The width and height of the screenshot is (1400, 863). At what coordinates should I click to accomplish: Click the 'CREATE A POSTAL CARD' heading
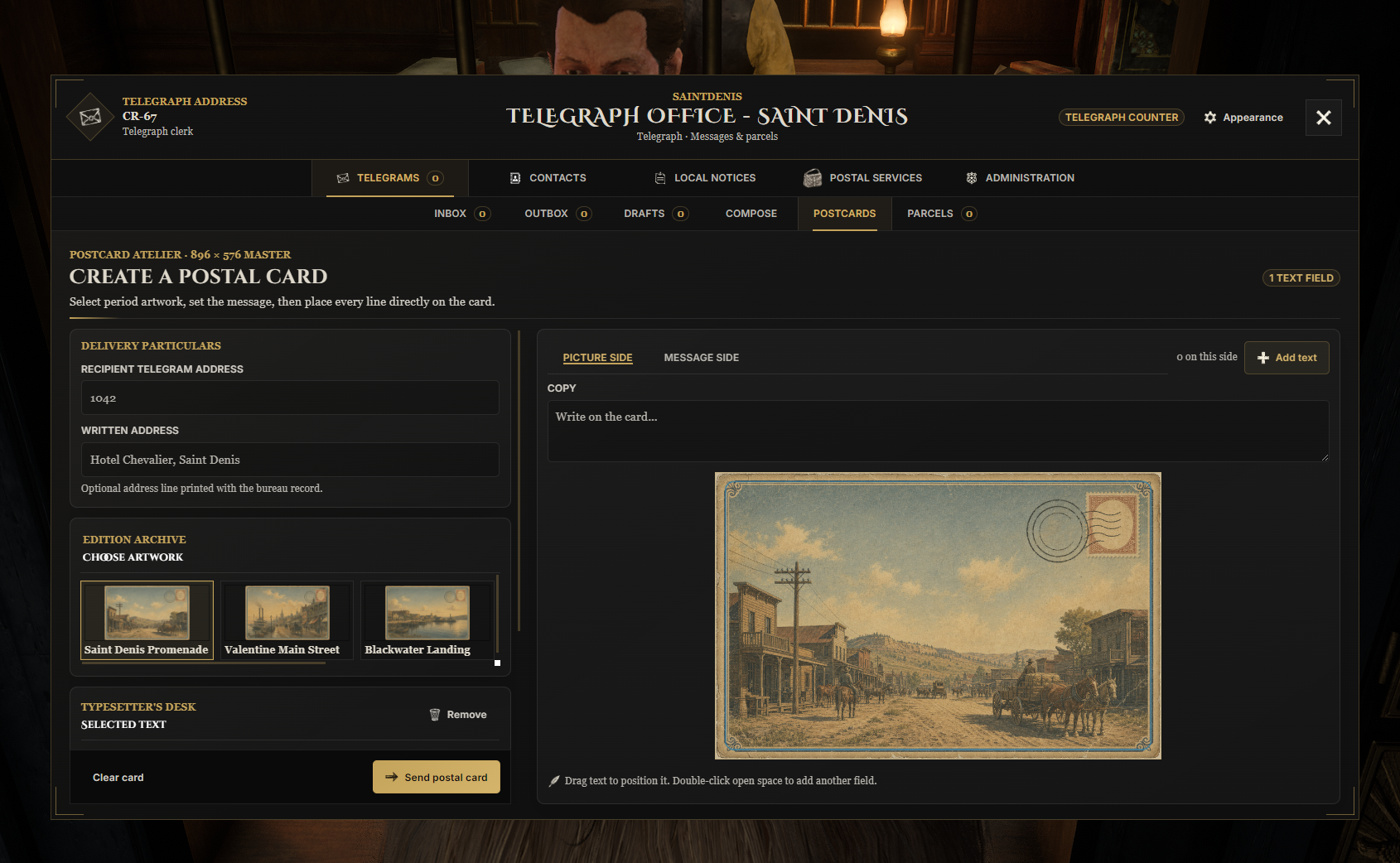[199, 277]
